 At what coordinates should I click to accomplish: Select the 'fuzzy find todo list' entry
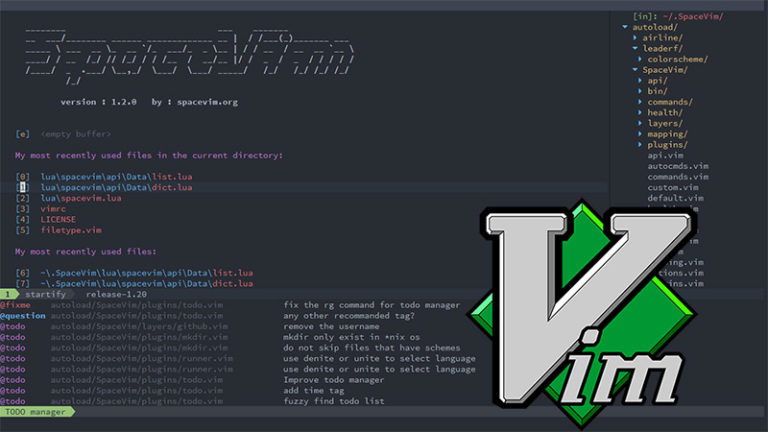point(333,401)
